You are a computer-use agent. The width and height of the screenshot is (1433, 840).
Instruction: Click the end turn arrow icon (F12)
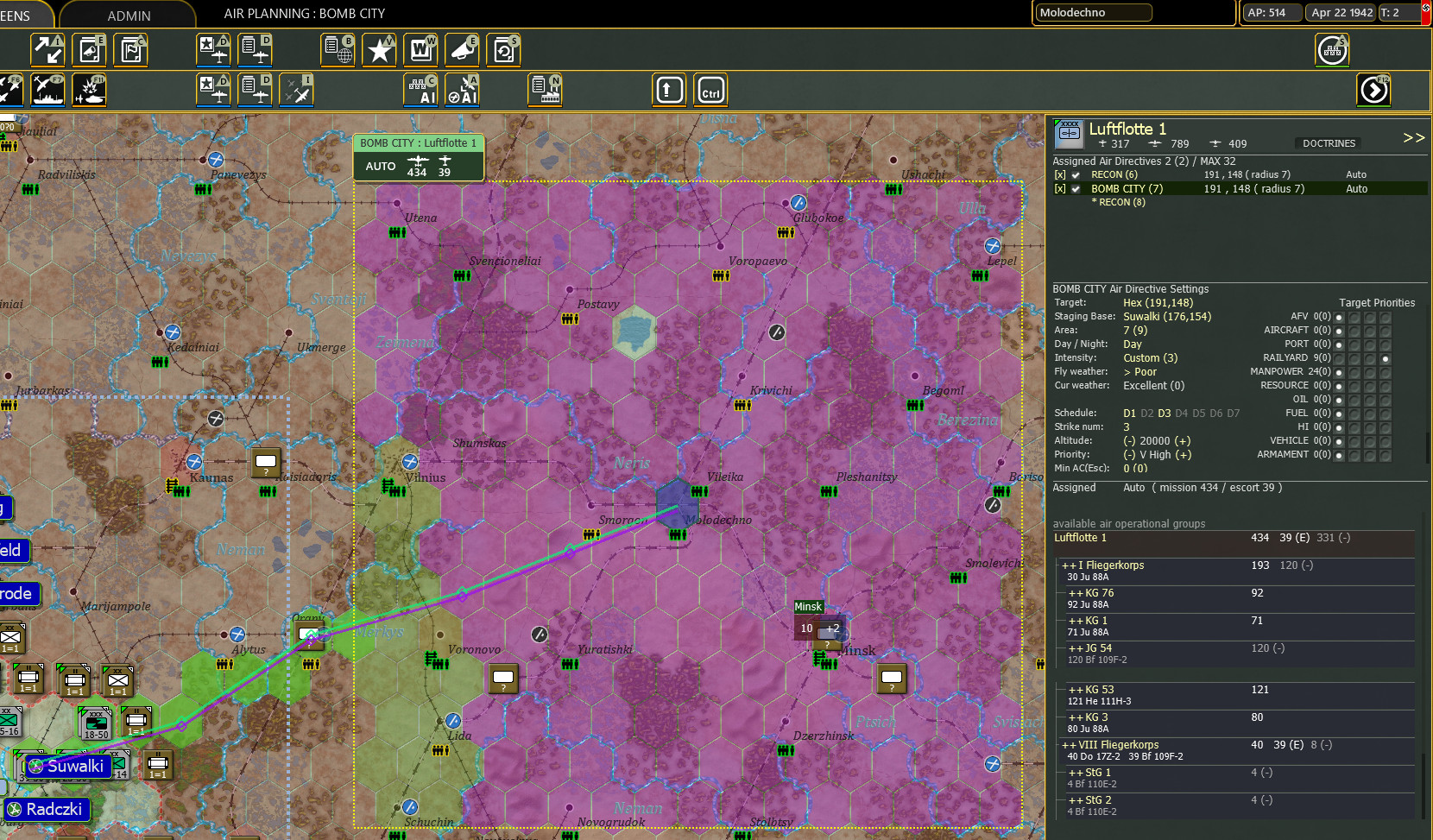click(x=1373, y=90)
